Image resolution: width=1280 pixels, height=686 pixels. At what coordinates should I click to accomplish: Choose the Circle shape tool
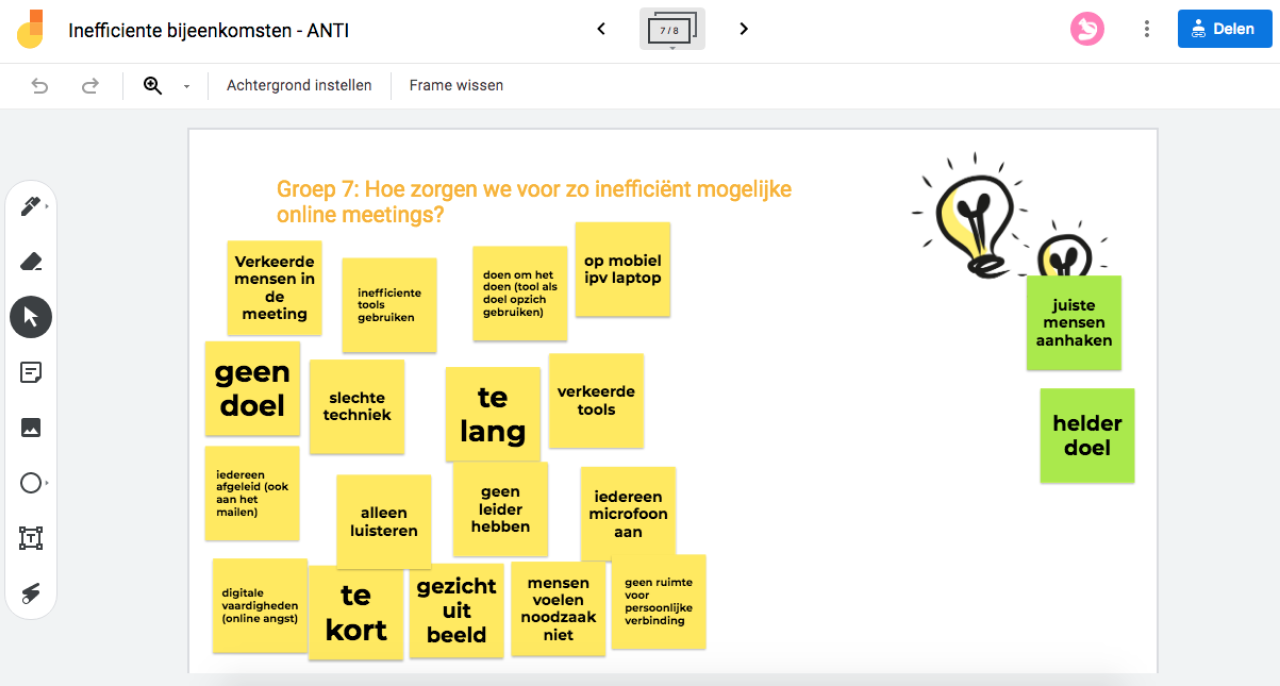click(x=31, y=483)
